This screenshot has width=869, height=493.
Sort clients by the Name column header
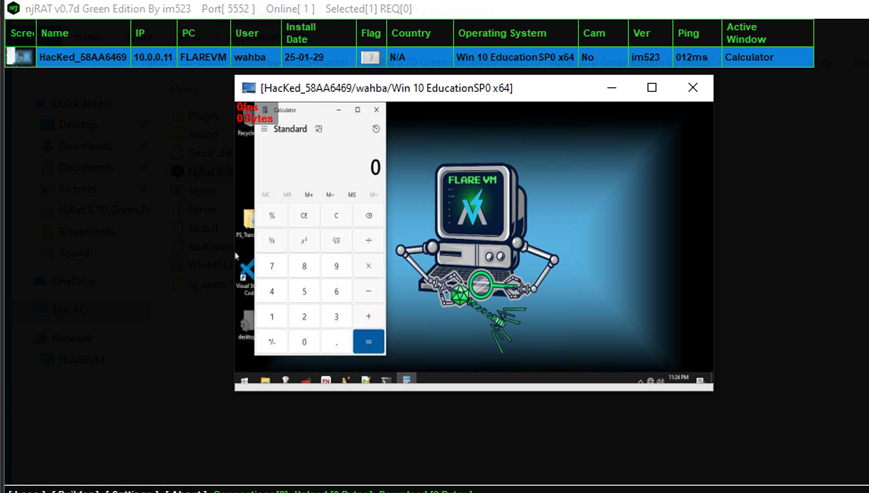[x=83, y=33]
